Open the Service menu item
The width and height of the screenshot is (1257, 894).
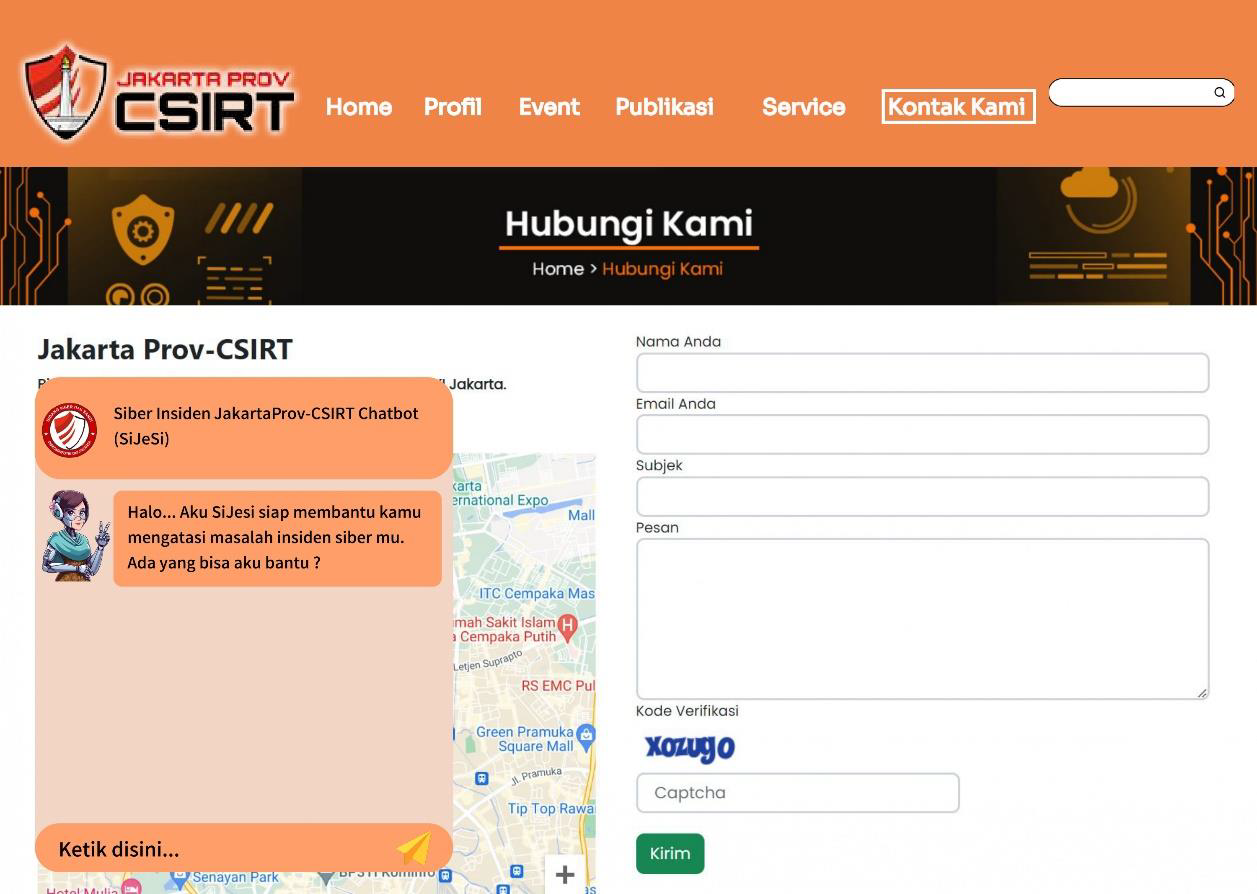[803, 107]
